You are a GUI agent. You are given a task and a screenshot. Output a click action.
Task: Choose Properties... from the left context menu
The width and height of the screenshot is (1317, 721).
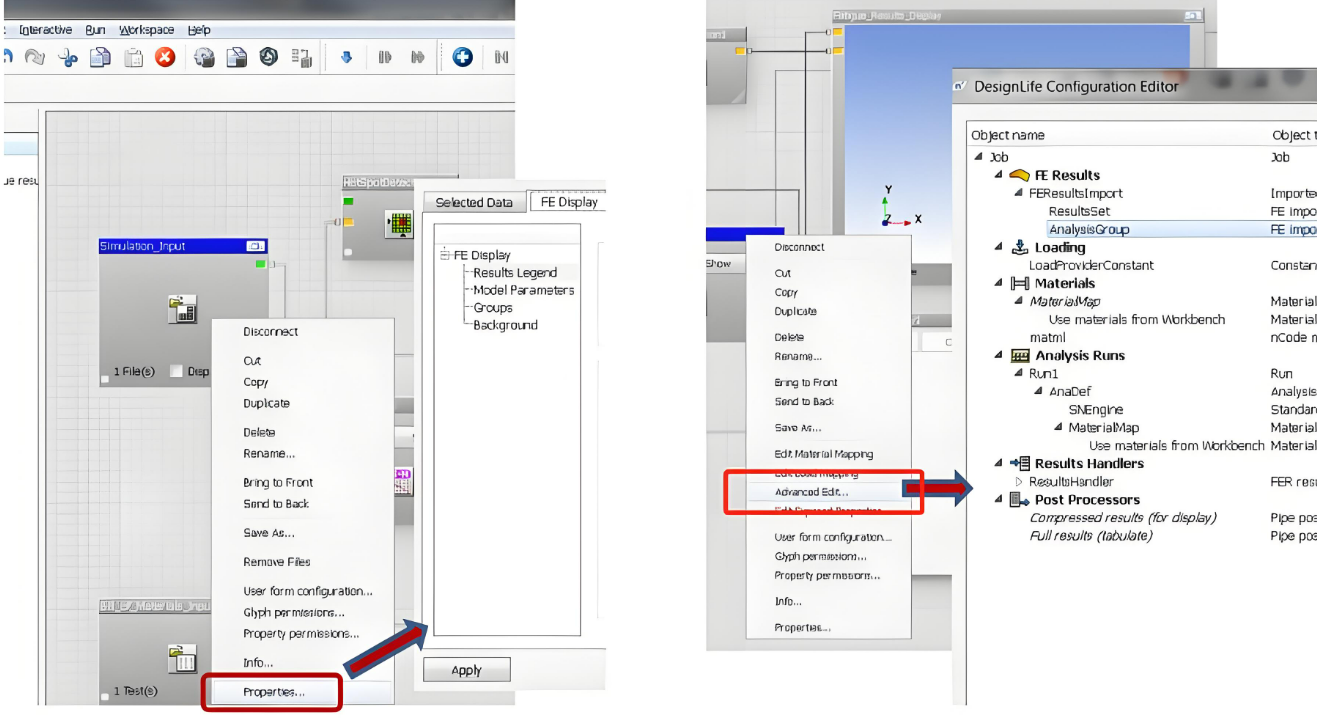(274, 692)
